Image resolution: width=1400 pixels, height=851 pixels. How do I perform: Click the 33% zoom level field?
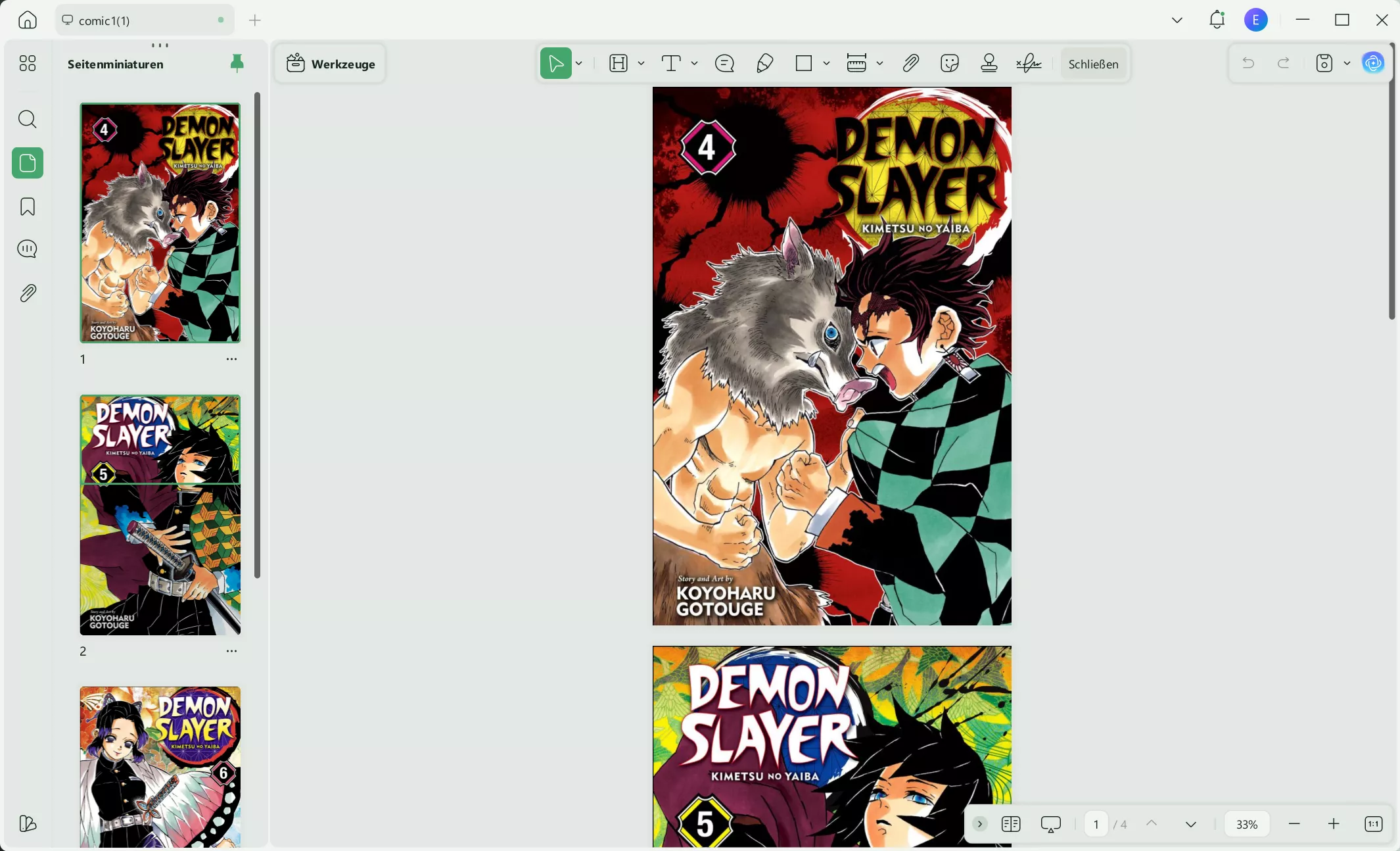point(1247,824)
